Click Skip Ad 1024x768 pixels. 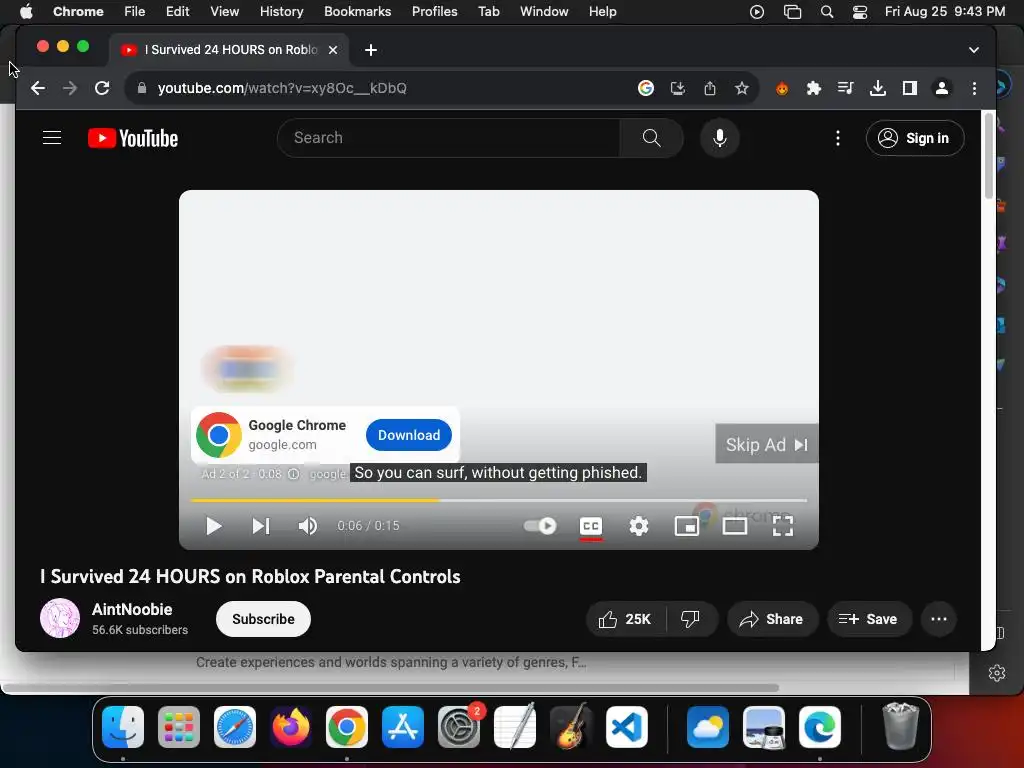767,445
